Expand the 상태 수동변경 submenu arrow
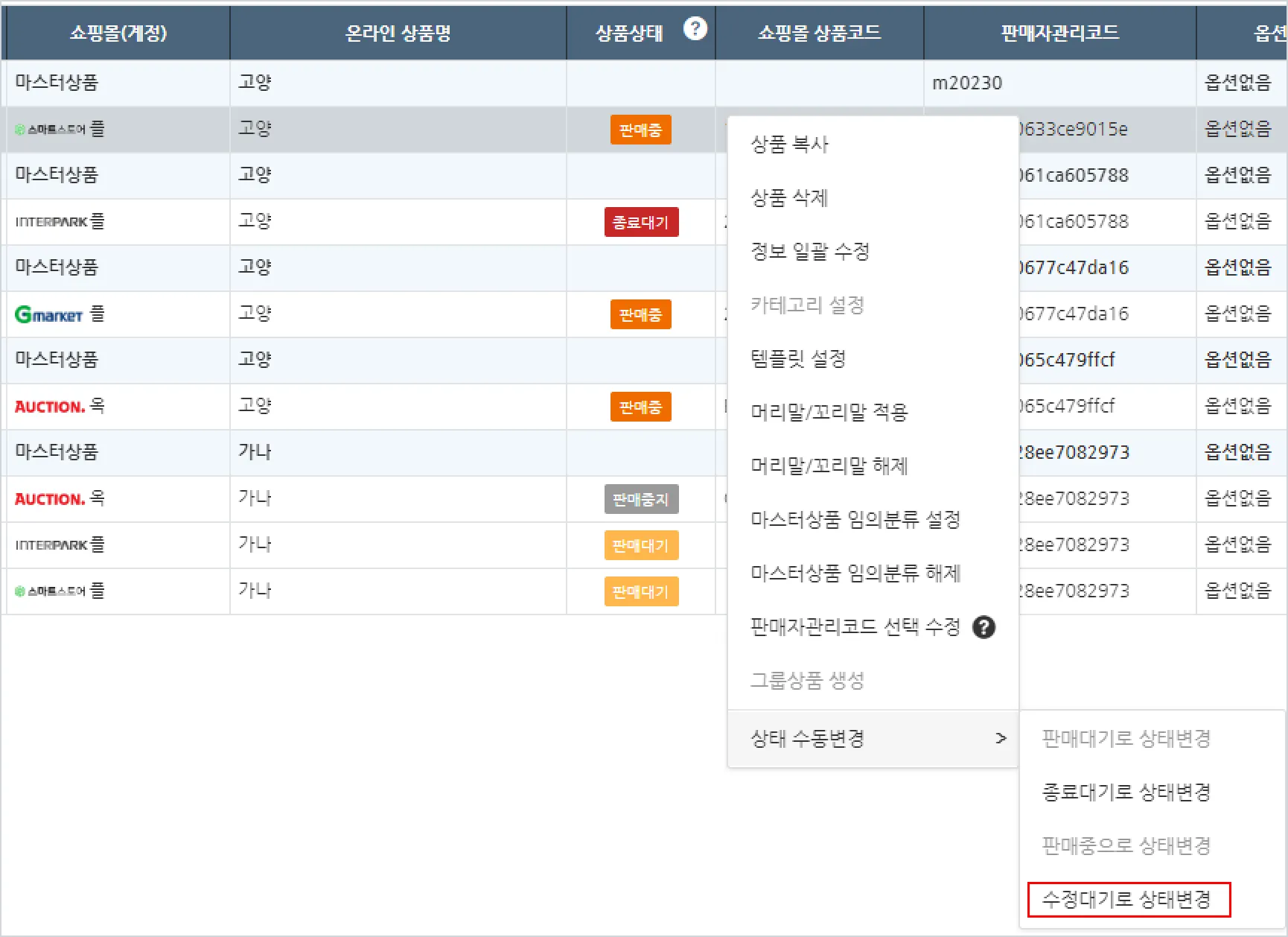The image size is (1288, 937). pyautogui.click(x=1001, y=738)
